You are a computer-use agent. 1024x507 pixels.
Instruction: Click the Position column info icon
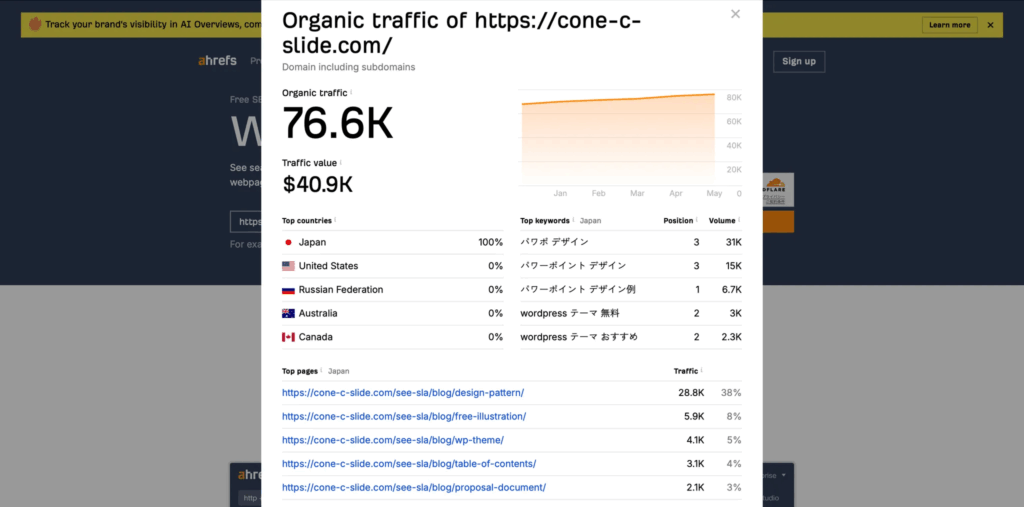click(x=697, y=220)
